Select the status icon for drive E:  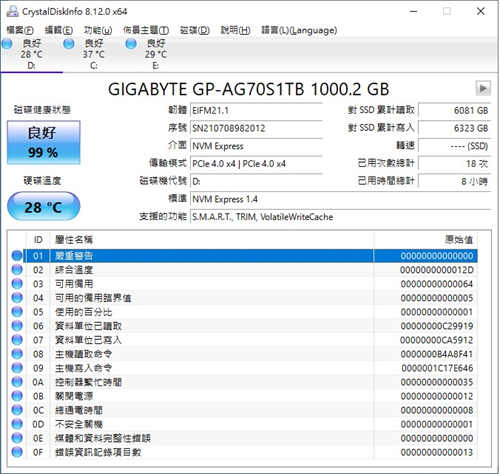click(x=131, y=44)
